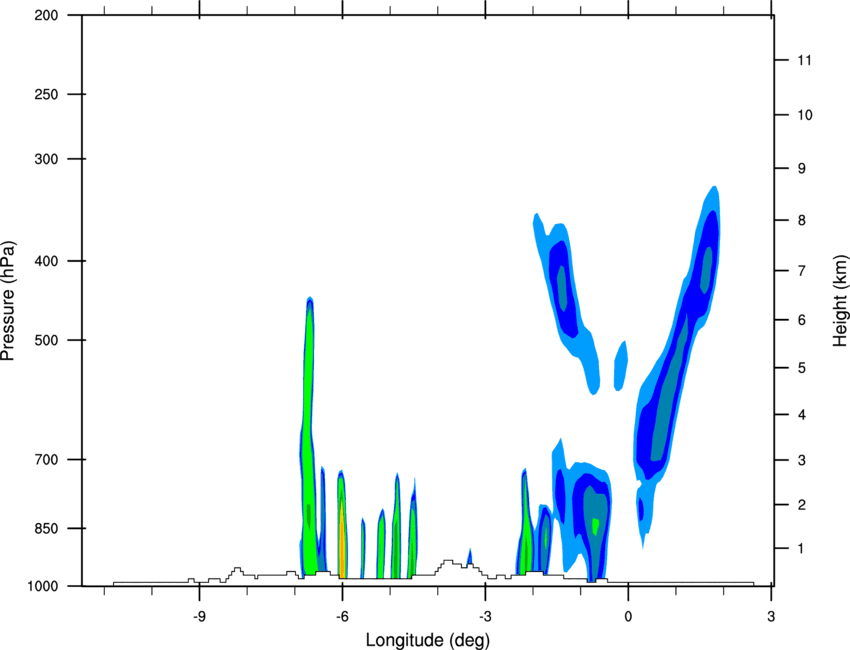This screenshot has height=650, width=850.
Task: Pick the 7 km height label
Action: pos(801,271)
